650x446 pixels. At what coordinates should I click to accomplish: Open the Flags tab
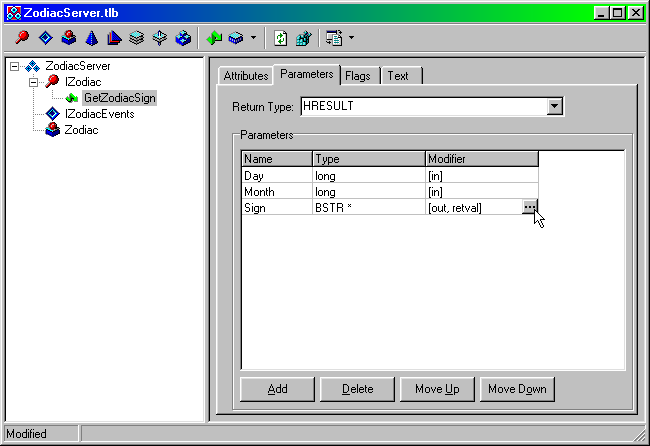click(358, 76)
